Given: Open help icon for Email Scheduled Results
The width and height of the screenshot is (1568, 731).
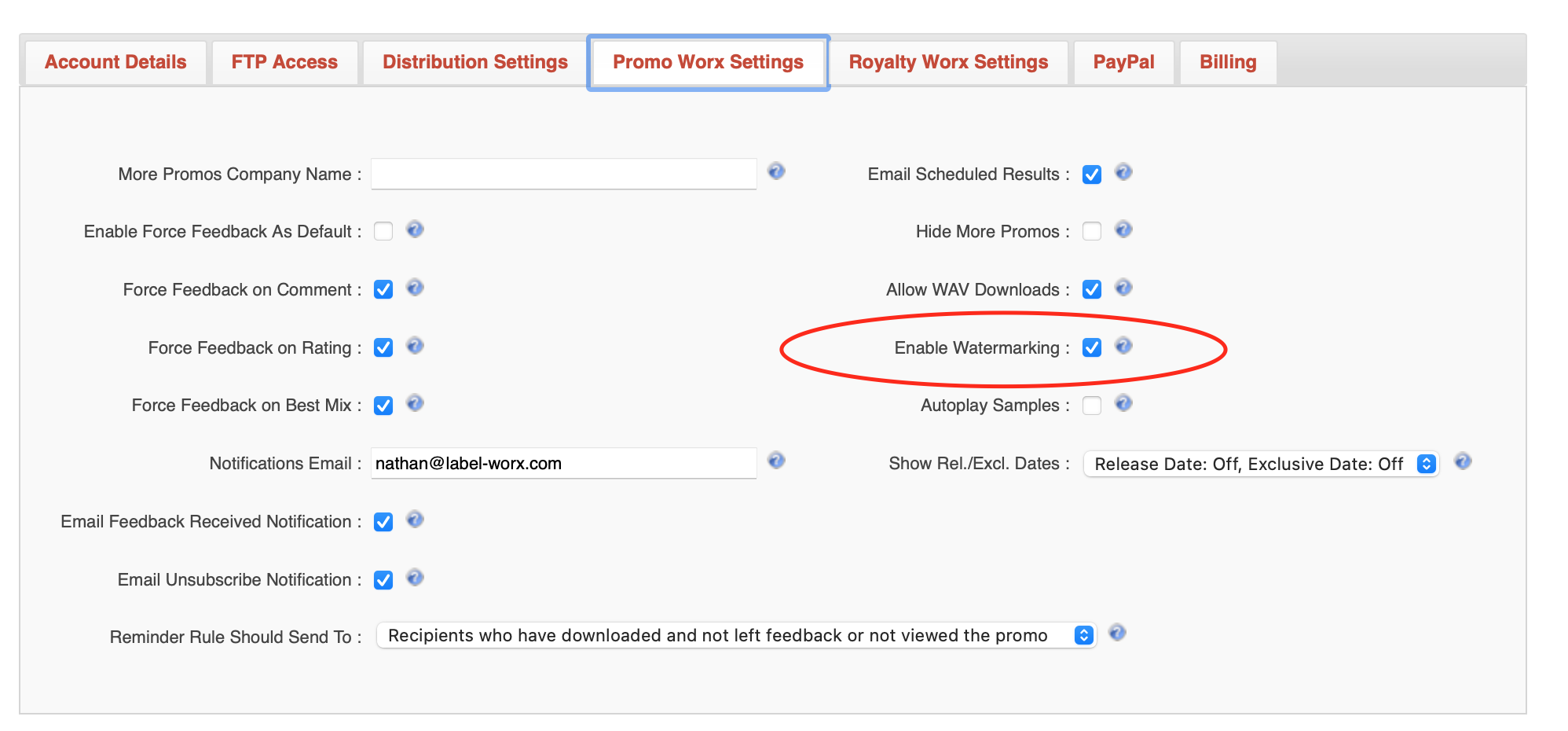Looking at the screenshot, I should point(1123,172).
